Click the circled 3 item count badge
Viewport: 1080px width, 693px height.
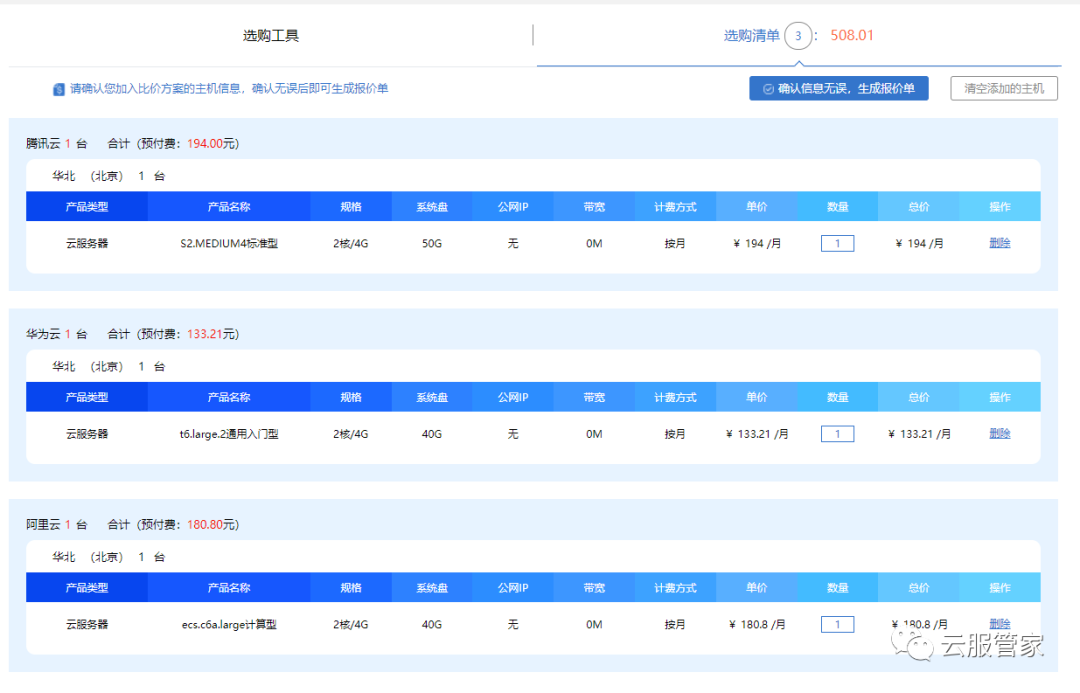(798, 36)
